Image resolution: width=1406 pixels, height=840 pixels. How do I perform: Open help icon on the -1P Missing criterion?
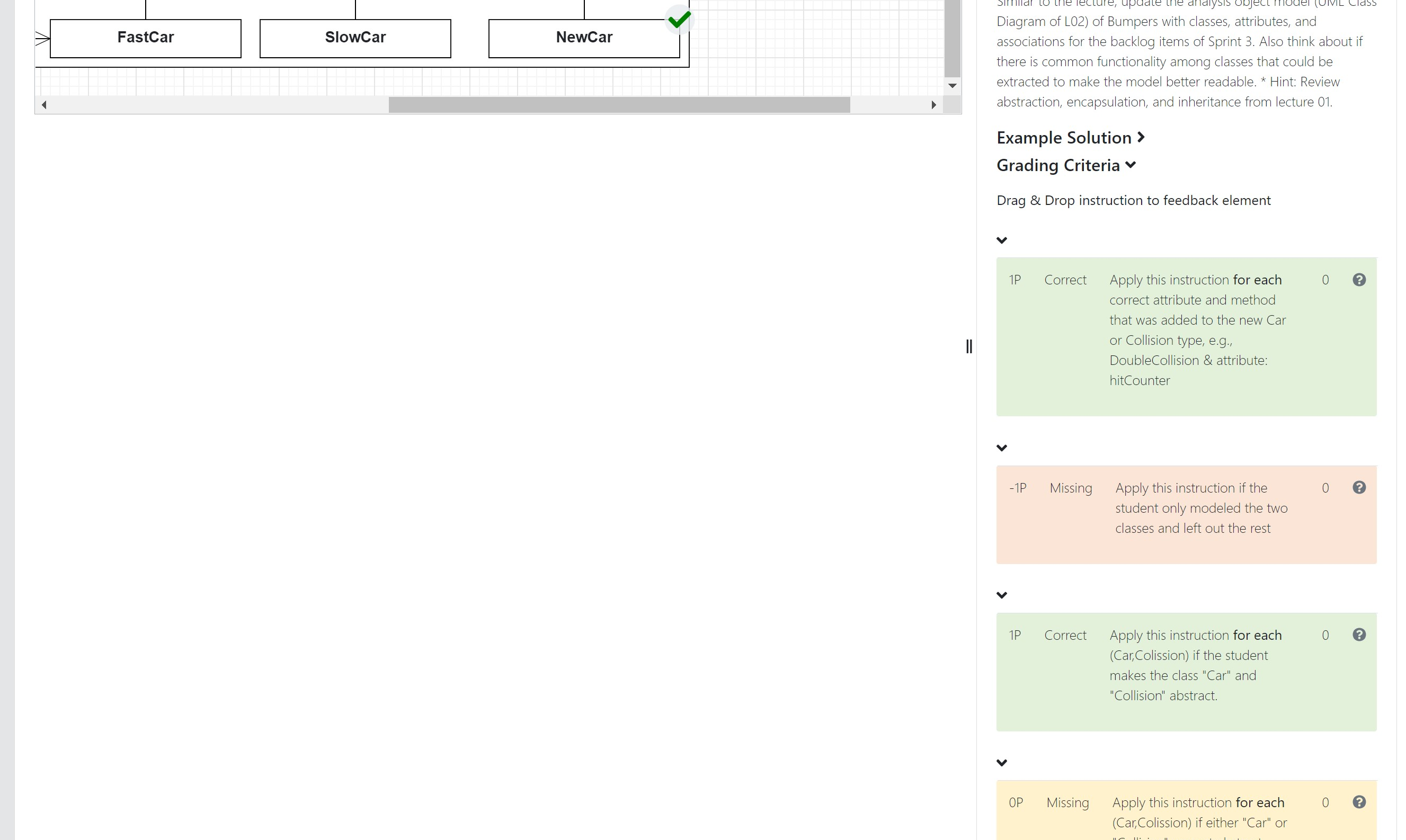point(1359,487)
